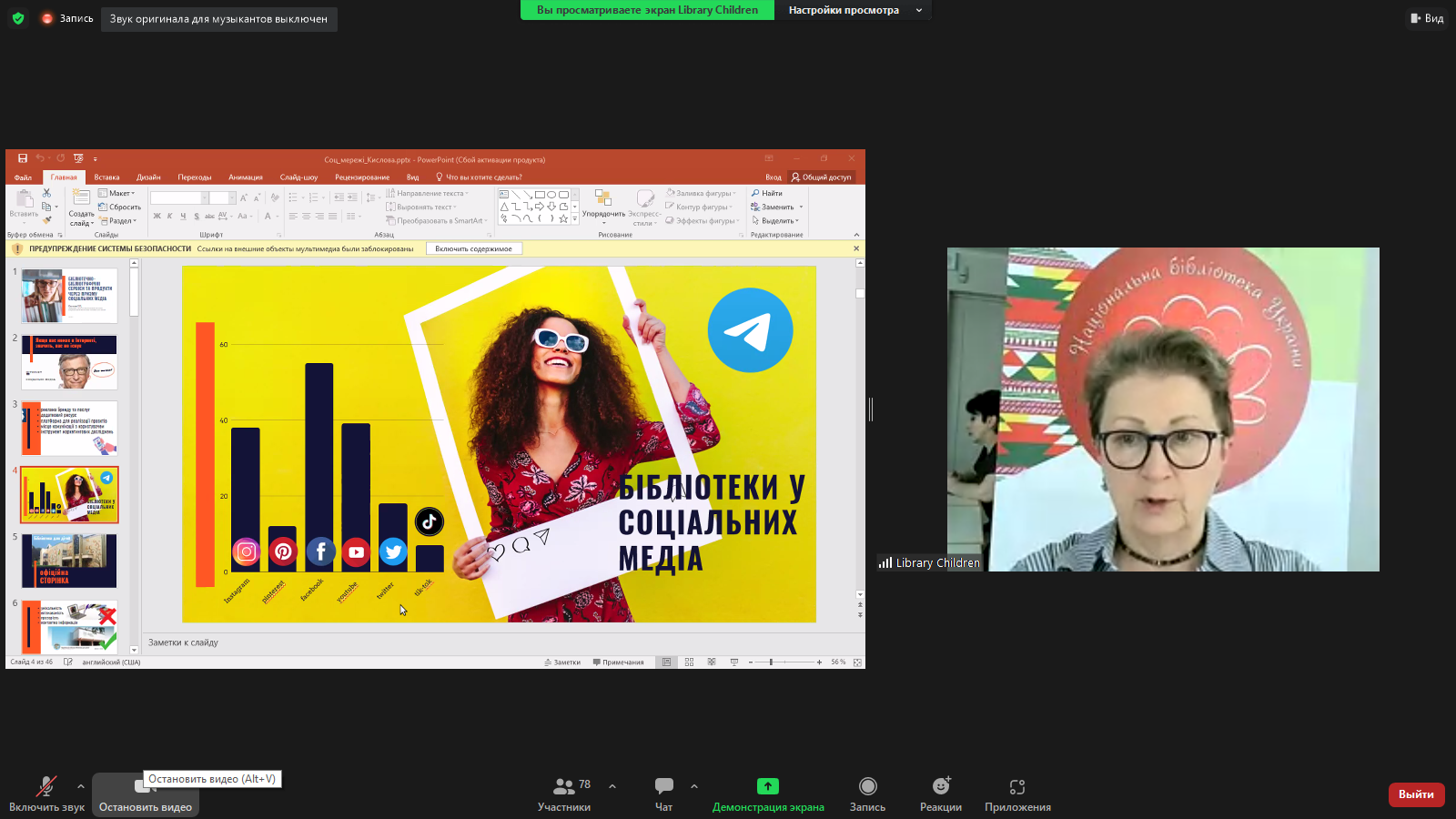1456x819 pixels.
Task: Open the Участники participants panel
Action: (564, 794)
